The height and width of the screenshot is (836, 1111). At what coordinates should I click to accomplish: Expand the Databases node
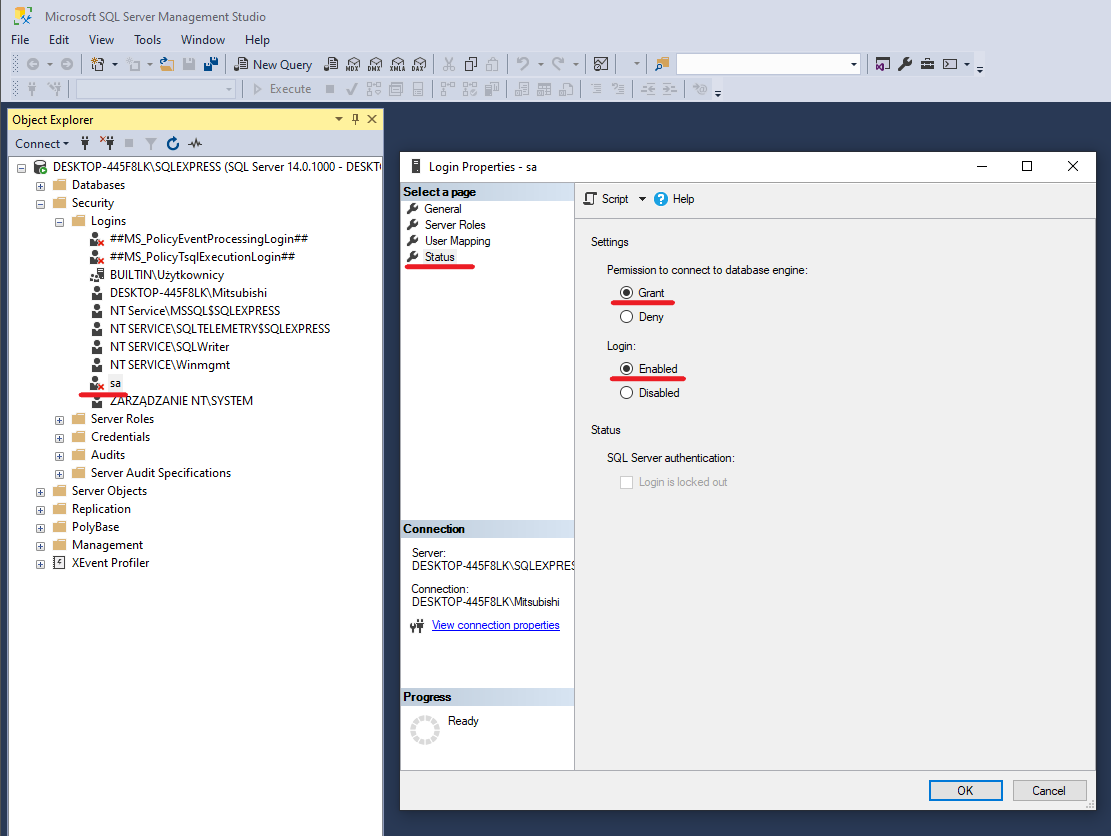point(40,186)
